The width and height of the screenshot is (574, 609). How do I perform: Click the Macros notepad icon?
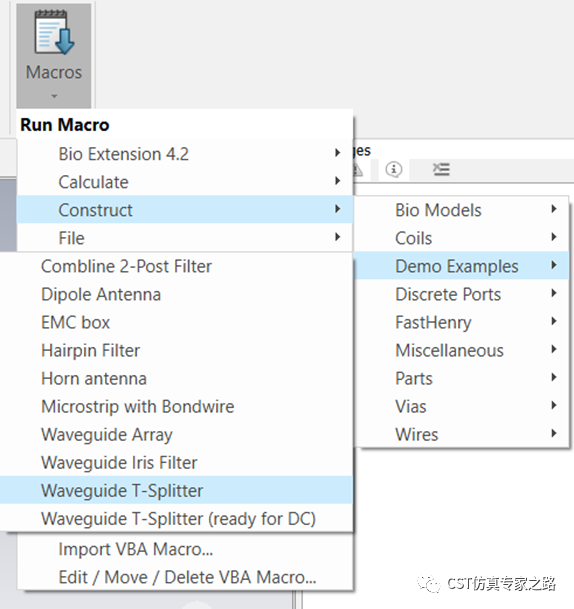pyautogui.click(x=54, y=33)
